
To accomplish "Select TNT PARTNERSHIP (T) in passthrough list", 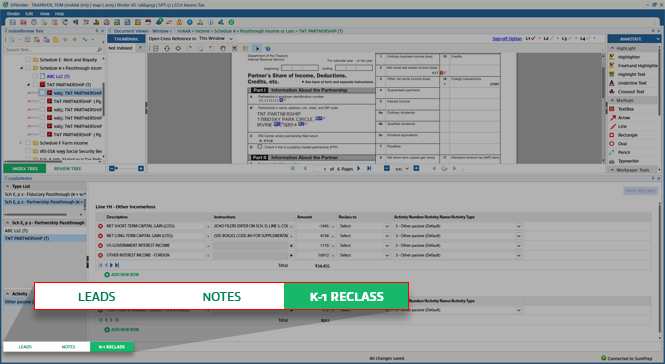I will coord(45,238).
